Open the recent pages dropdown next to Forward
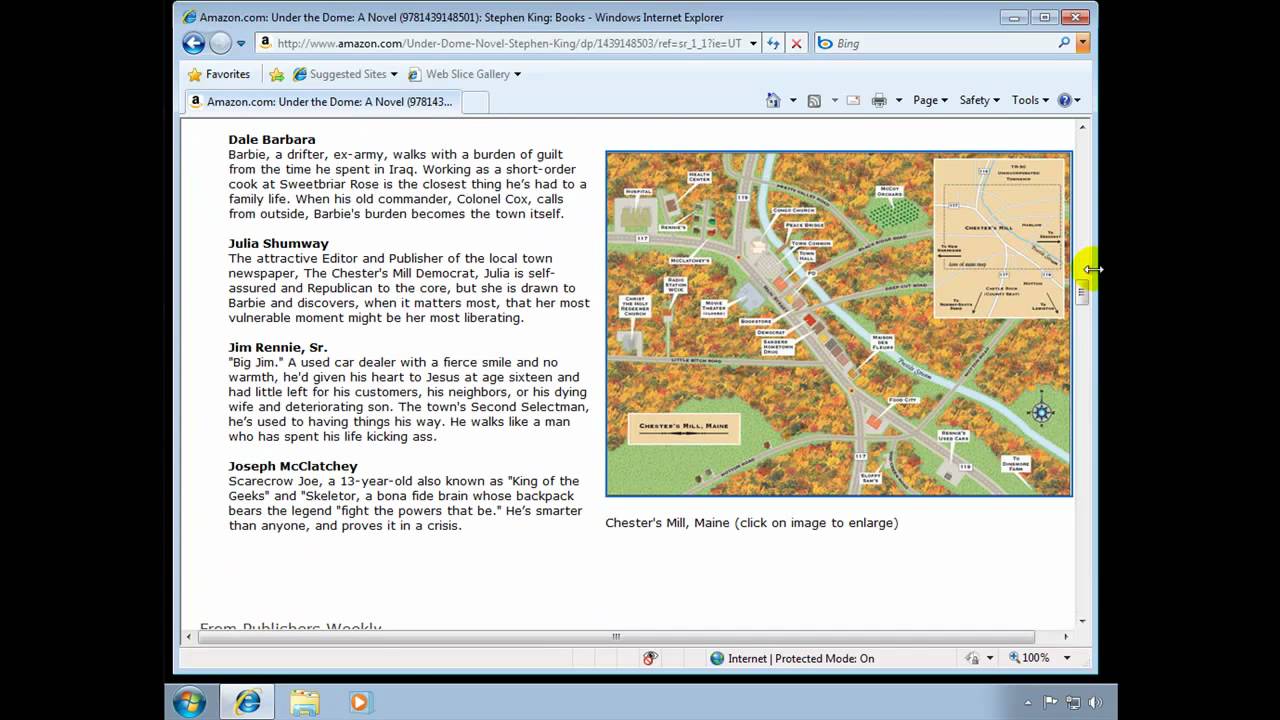This screenshot has height=720, width=1280. (241, 43)
